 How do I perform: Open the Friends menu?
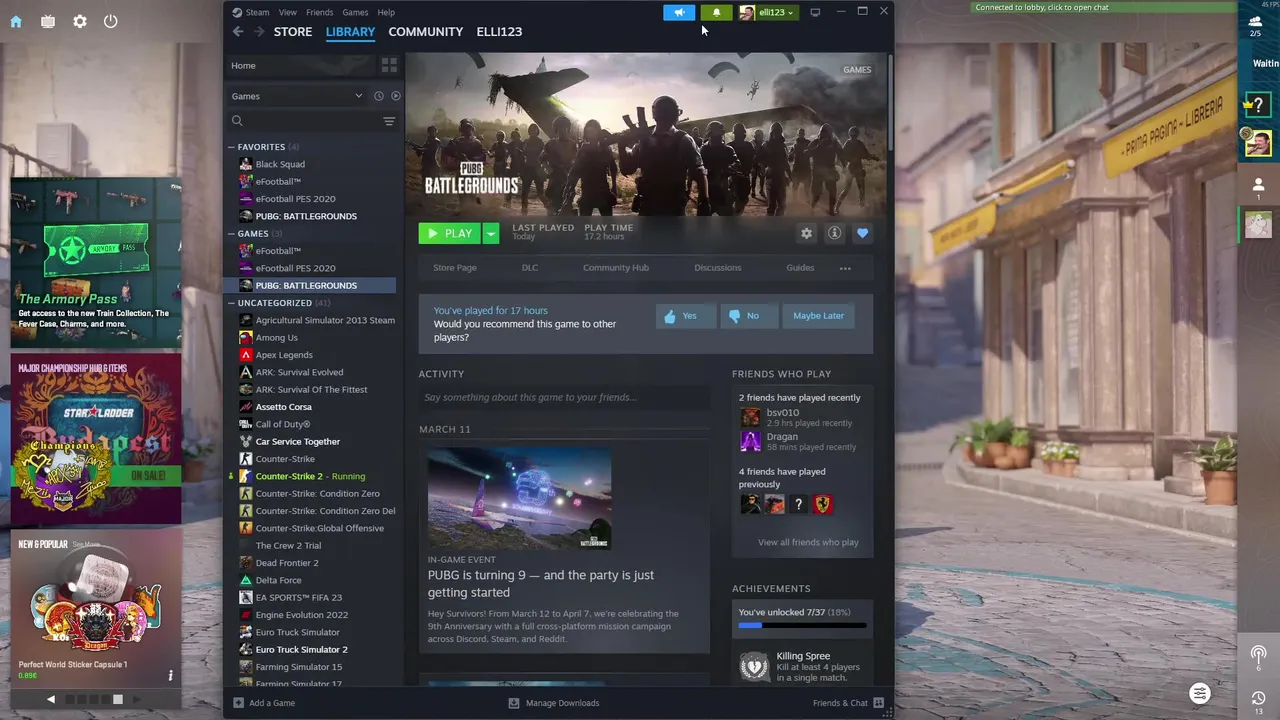coord(319,12)
